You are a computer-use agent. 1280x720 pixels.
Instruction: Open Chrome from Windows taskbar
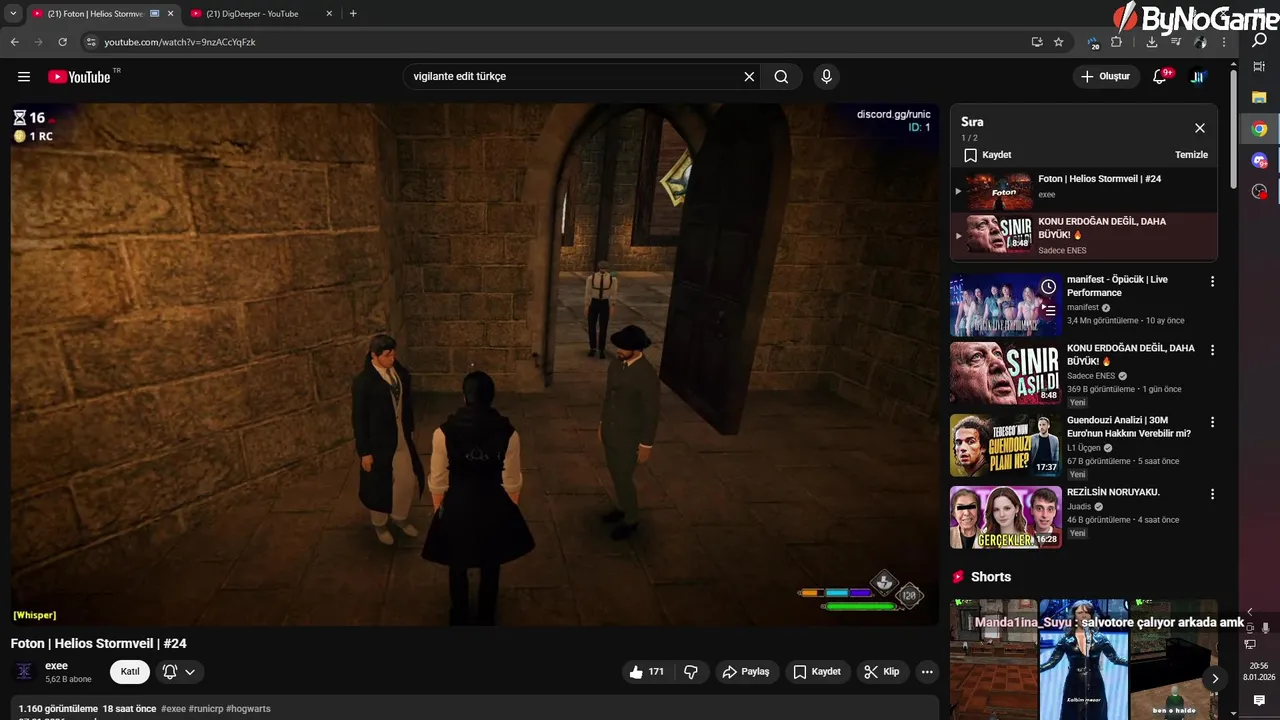pyautogui.click(x=1259, y=129)
